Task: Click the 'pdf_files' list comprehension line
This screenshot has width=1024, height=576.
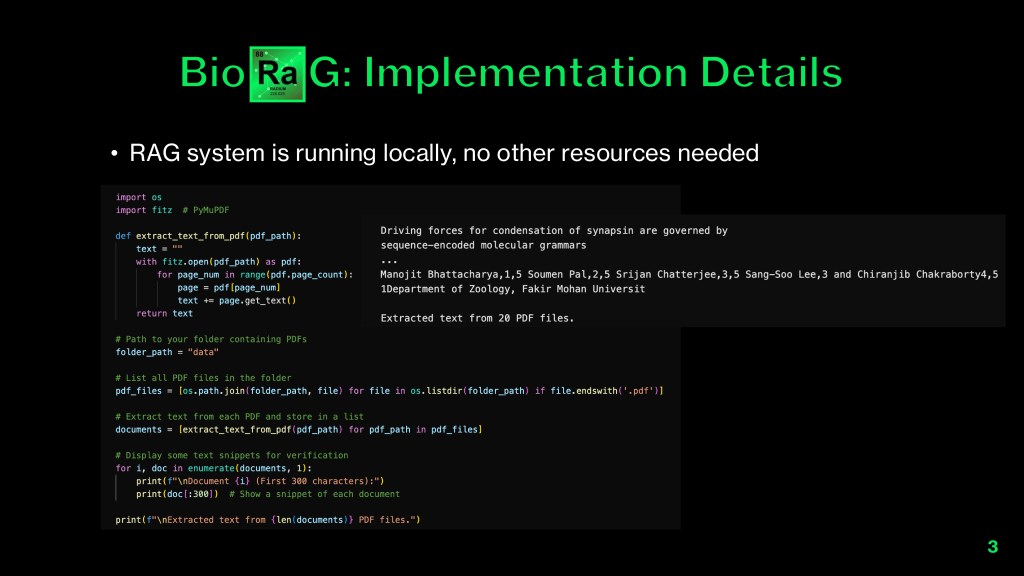Action: click(x=390, y=390)
